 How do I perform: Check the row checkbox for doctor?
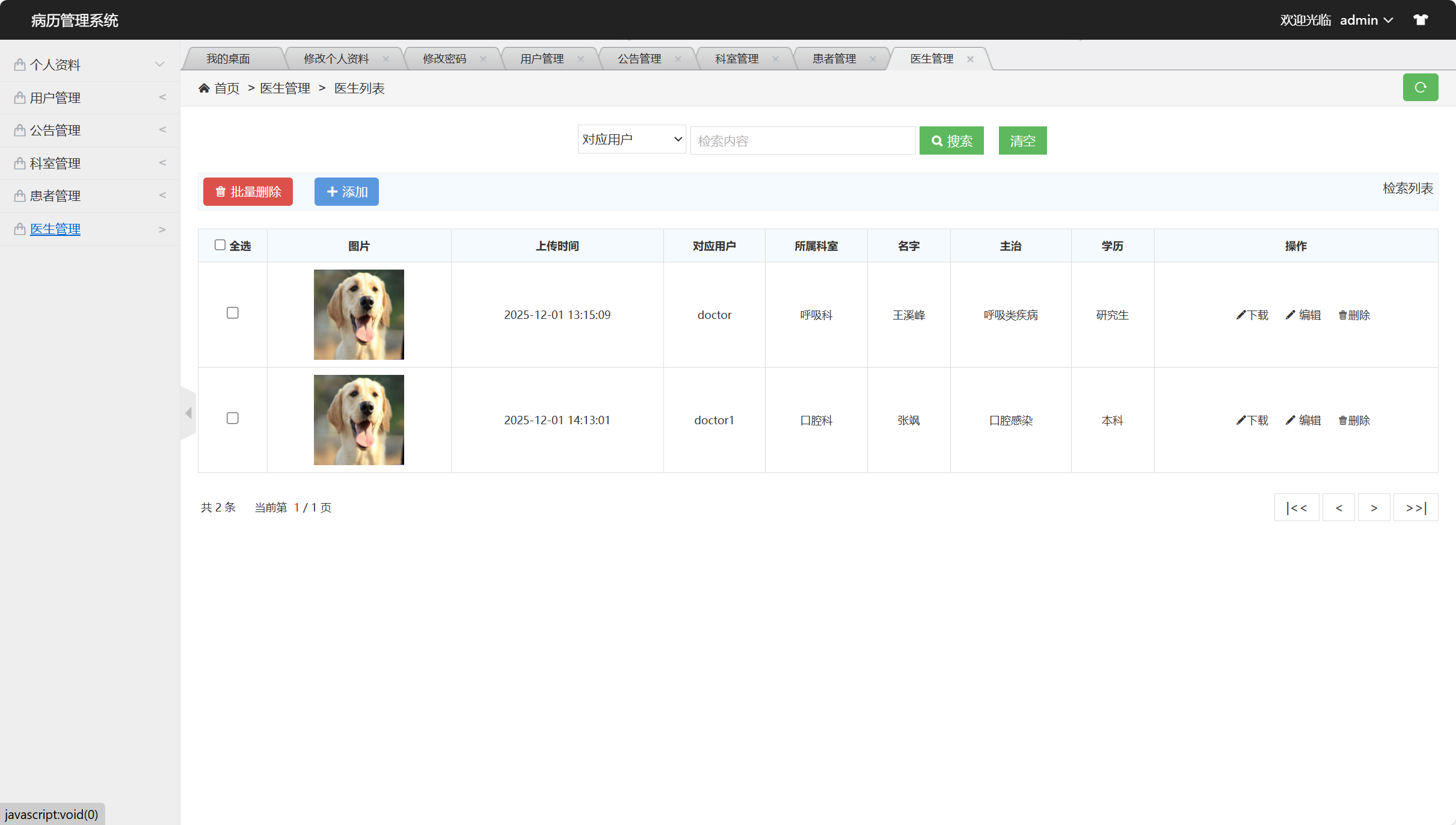[233, 313]
